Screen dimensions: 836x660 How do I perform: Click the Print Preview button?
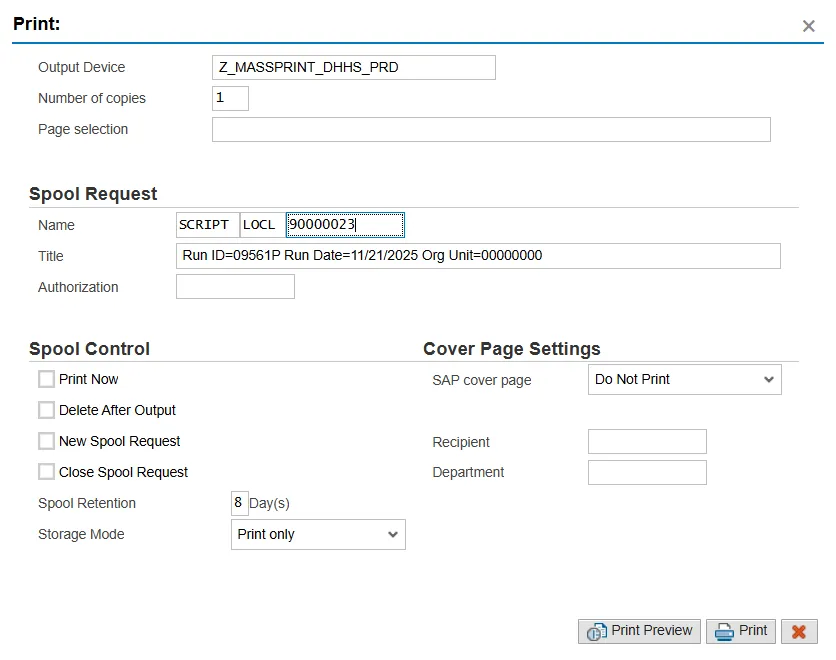(x=640, y=631)
